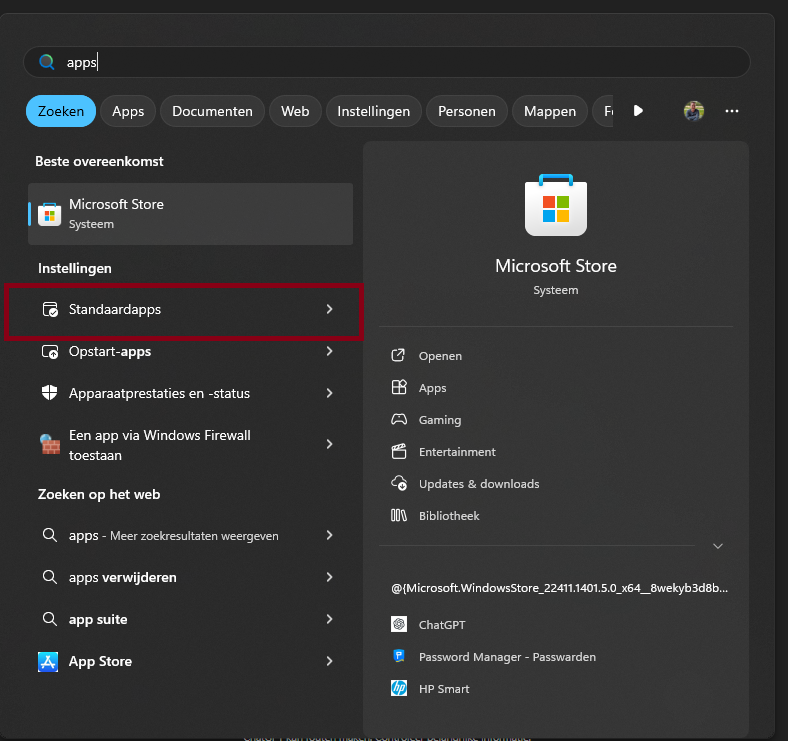Click the Standaardapps settings icon
The image size is (788, 741).
point(50,309)
